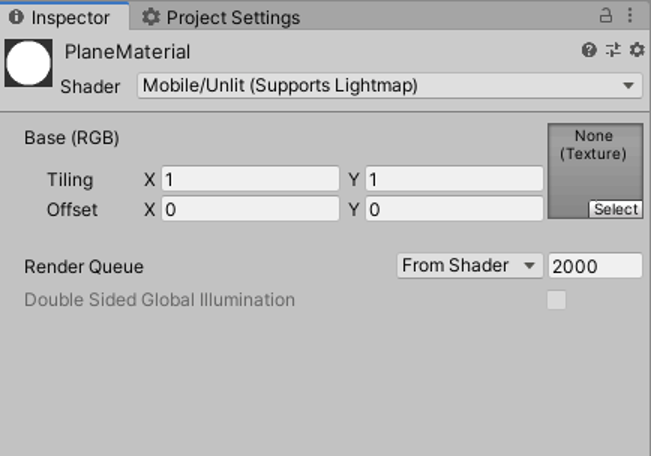Click the PlaneMaterial white sphere preview
Image resolution: width=652 pixels, height=456 pixels.
pos(29,63)
